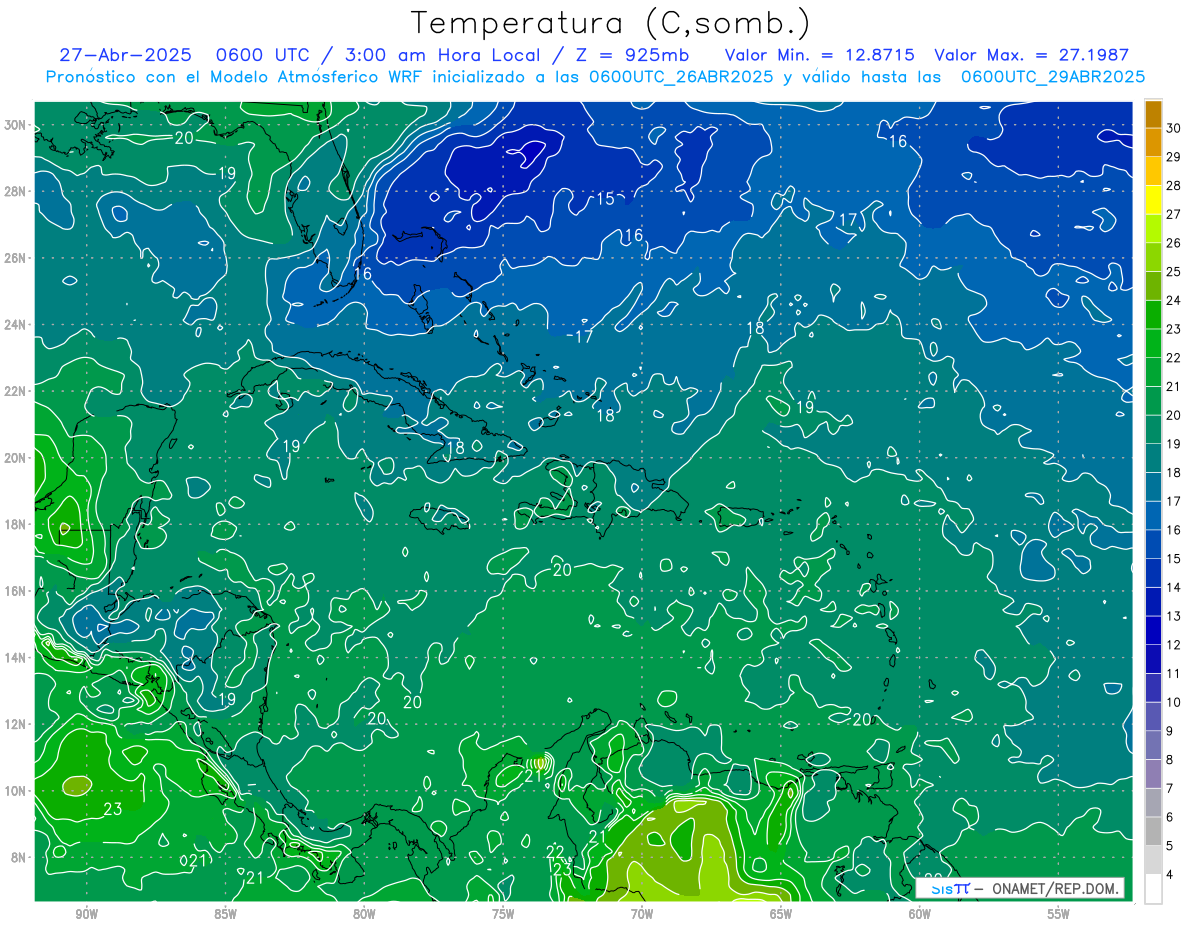
Task: Select the valid-until time "0600UTC_29ABR2025"
Action: [1053, 77]
